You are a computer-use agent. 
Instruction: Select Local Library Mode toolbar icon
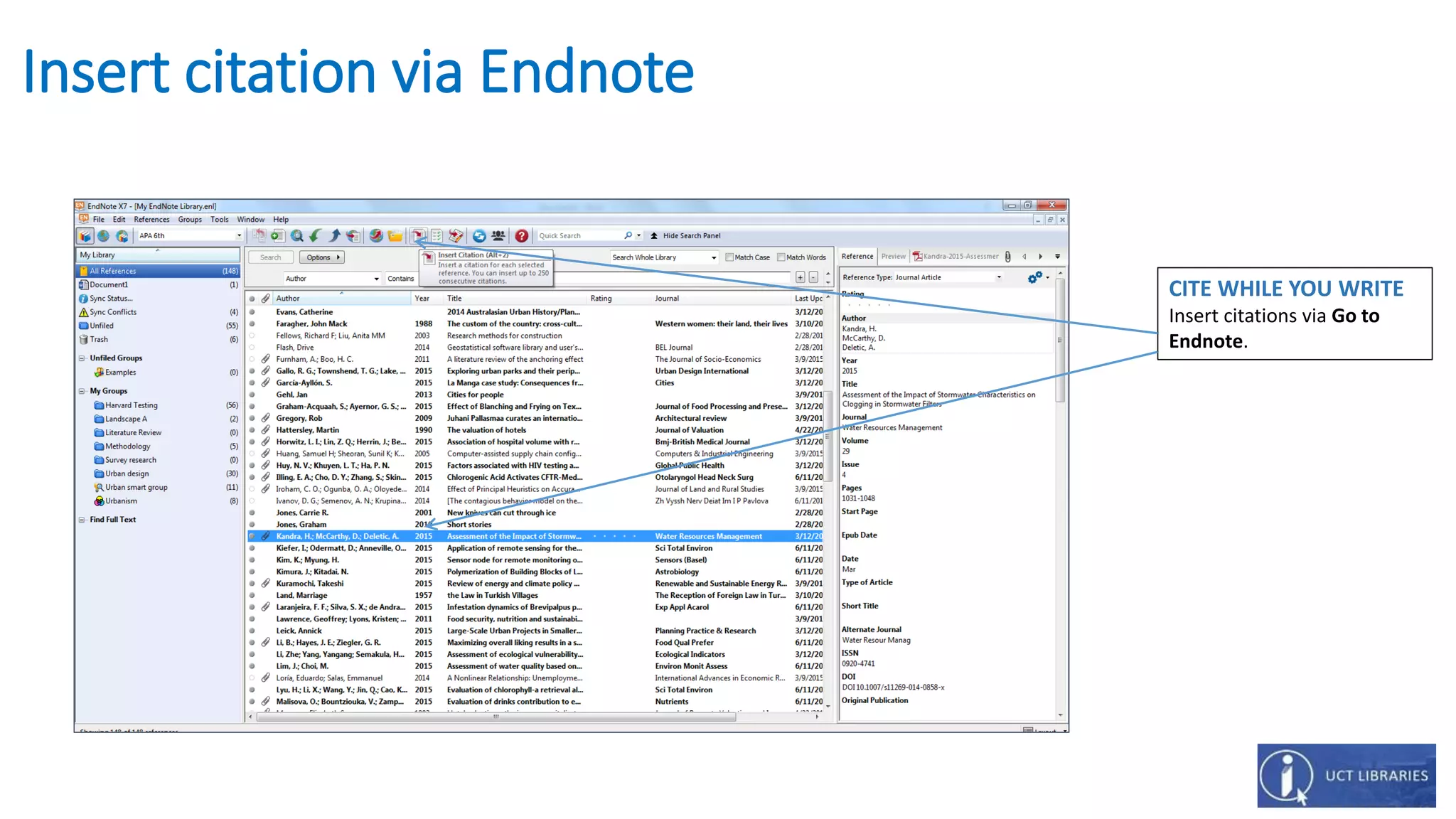85,236
